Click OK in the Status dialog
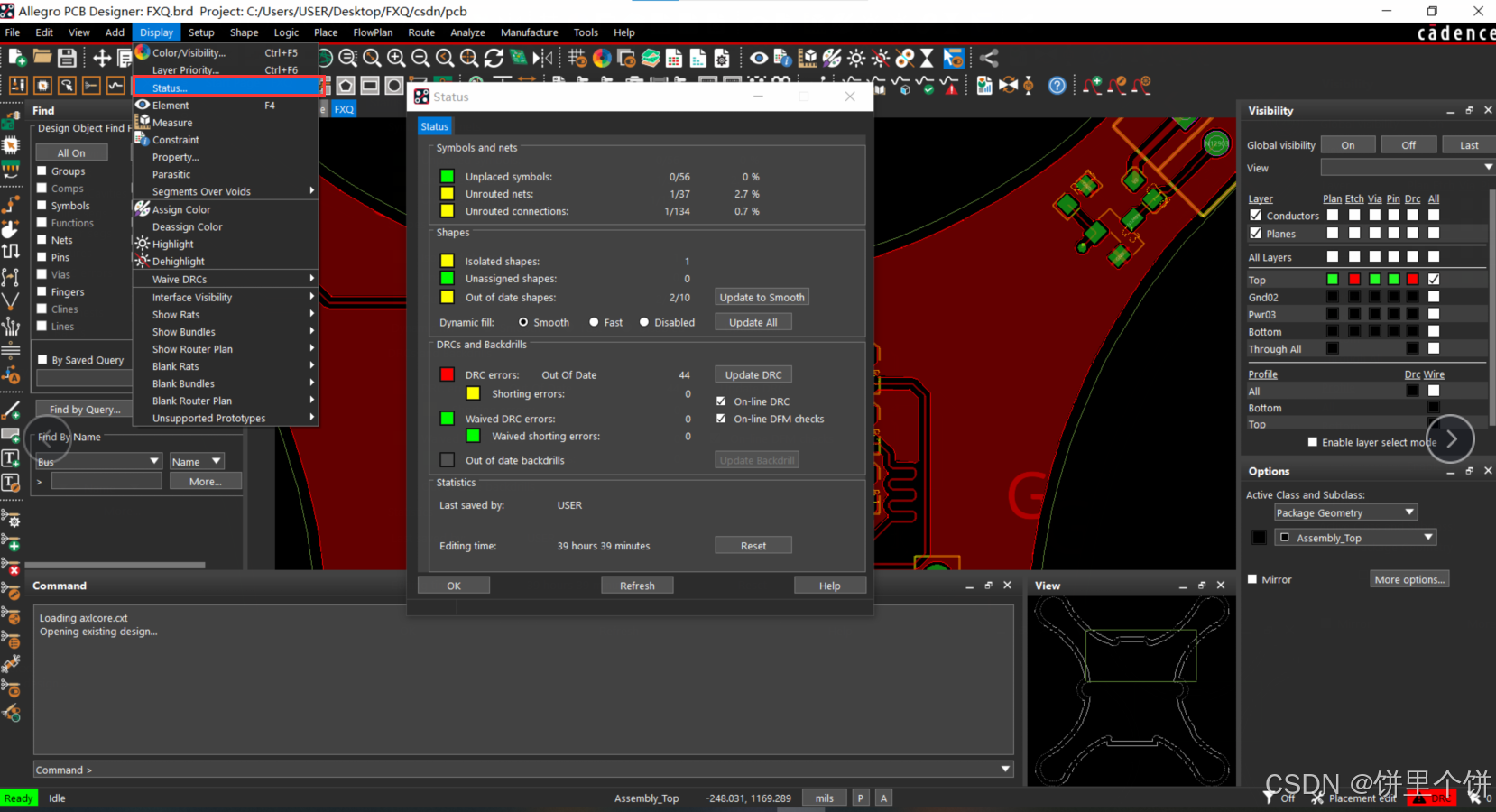This screenshot has width=1496, height=812. [454, 586]
